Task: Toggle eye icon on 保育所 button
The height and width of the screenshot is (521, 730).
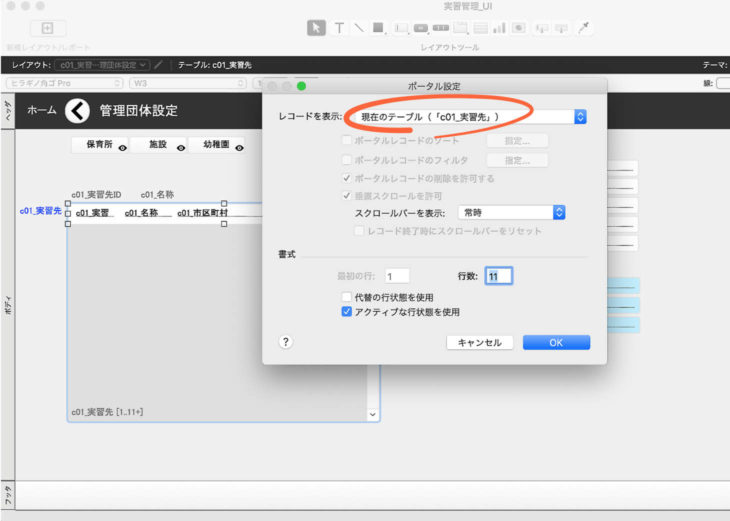Action: [122, 147]
